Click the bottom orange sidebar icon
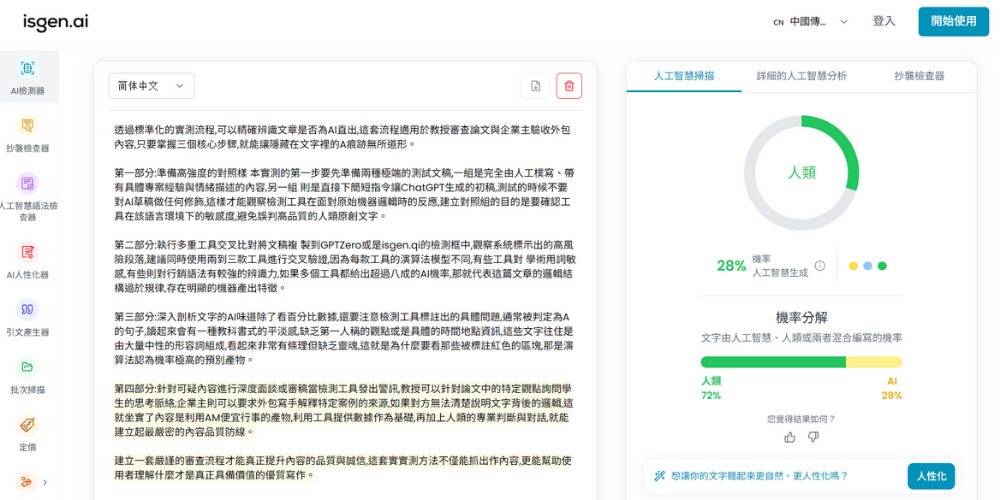 pyautogui.click(x=26, y=482)
